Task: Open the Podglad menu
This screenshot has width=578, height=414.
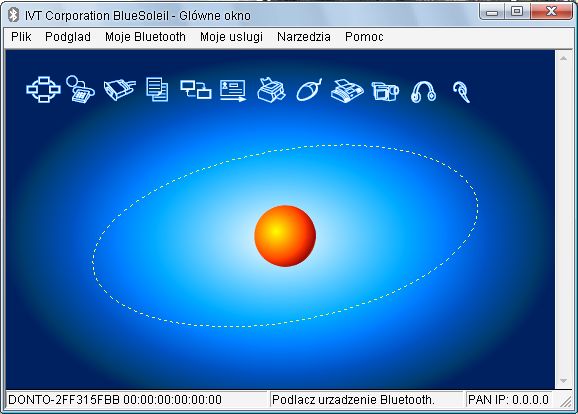Action: point(68,37)
